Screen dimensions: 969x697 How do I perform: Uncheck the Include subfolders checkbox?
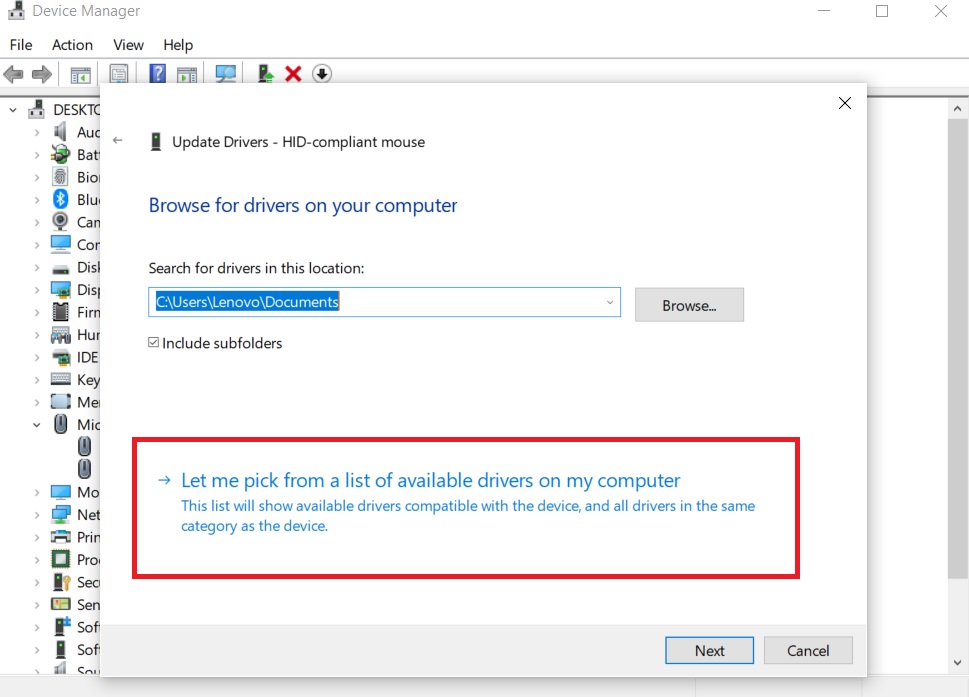point(154,343)
